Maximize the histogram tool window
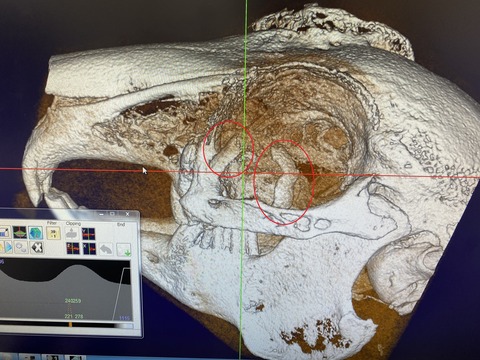The image size is (480, 360). (x=112, y=214)
